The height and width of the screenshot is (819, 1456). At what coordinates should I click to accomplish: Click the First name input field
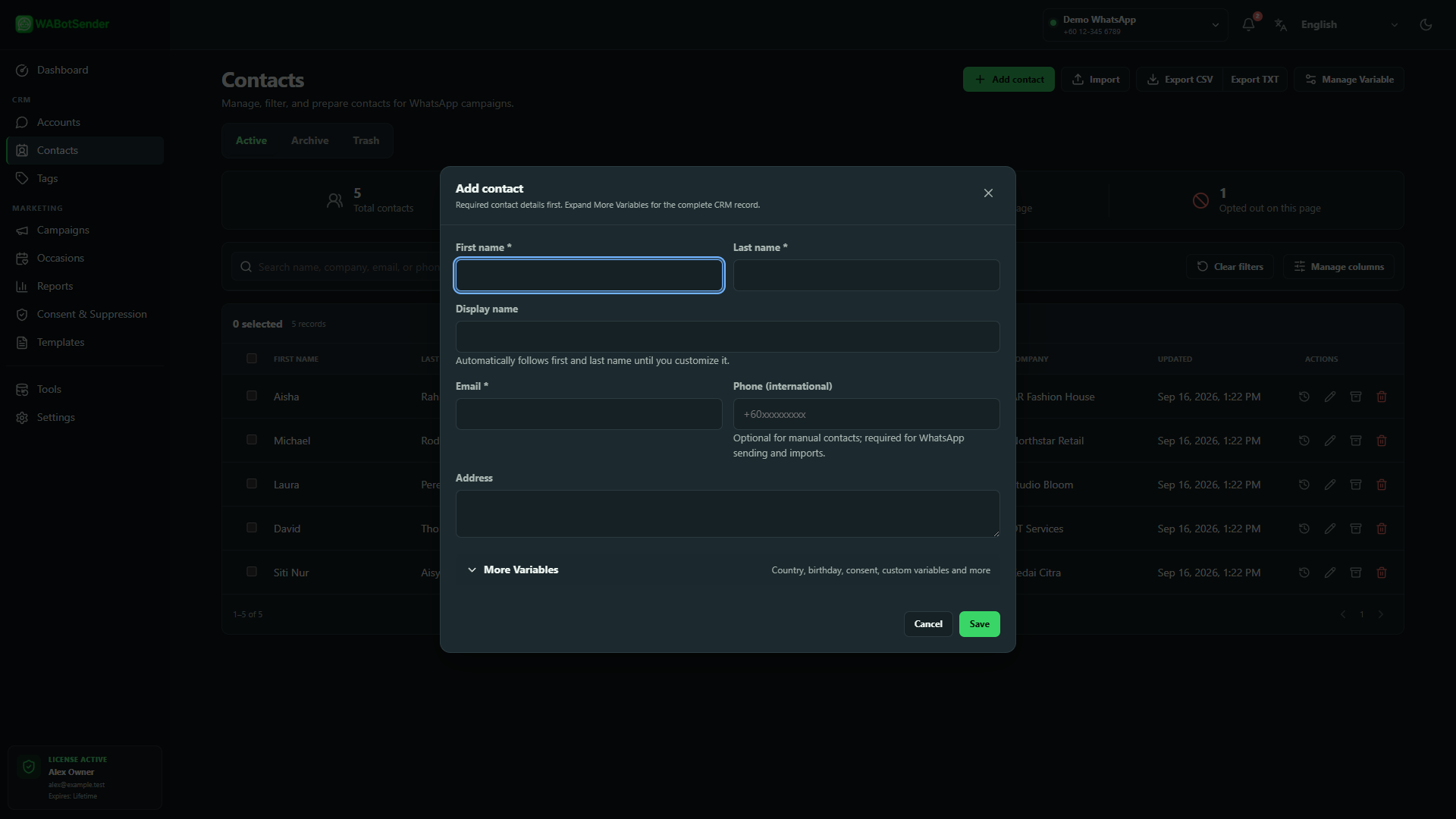(589, 275)
